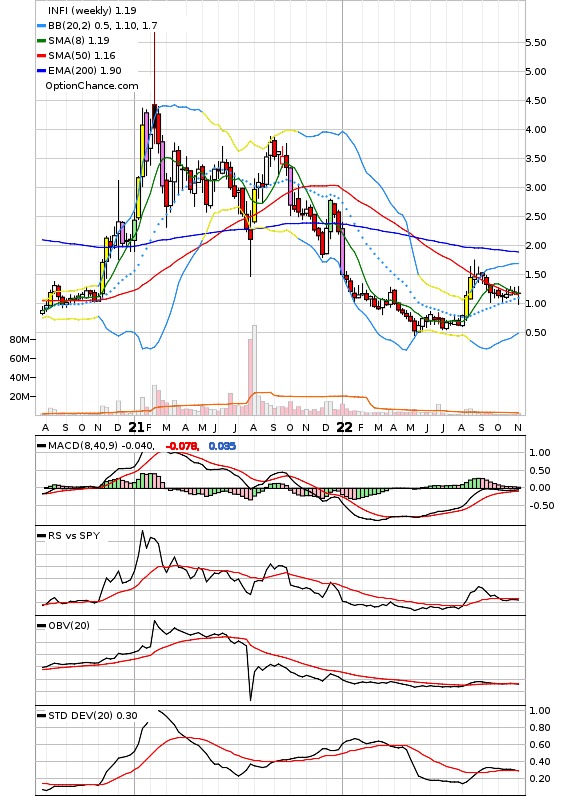Click the 80M volume axis label
Screen dimensions: 566x796
tap(19, 340)
